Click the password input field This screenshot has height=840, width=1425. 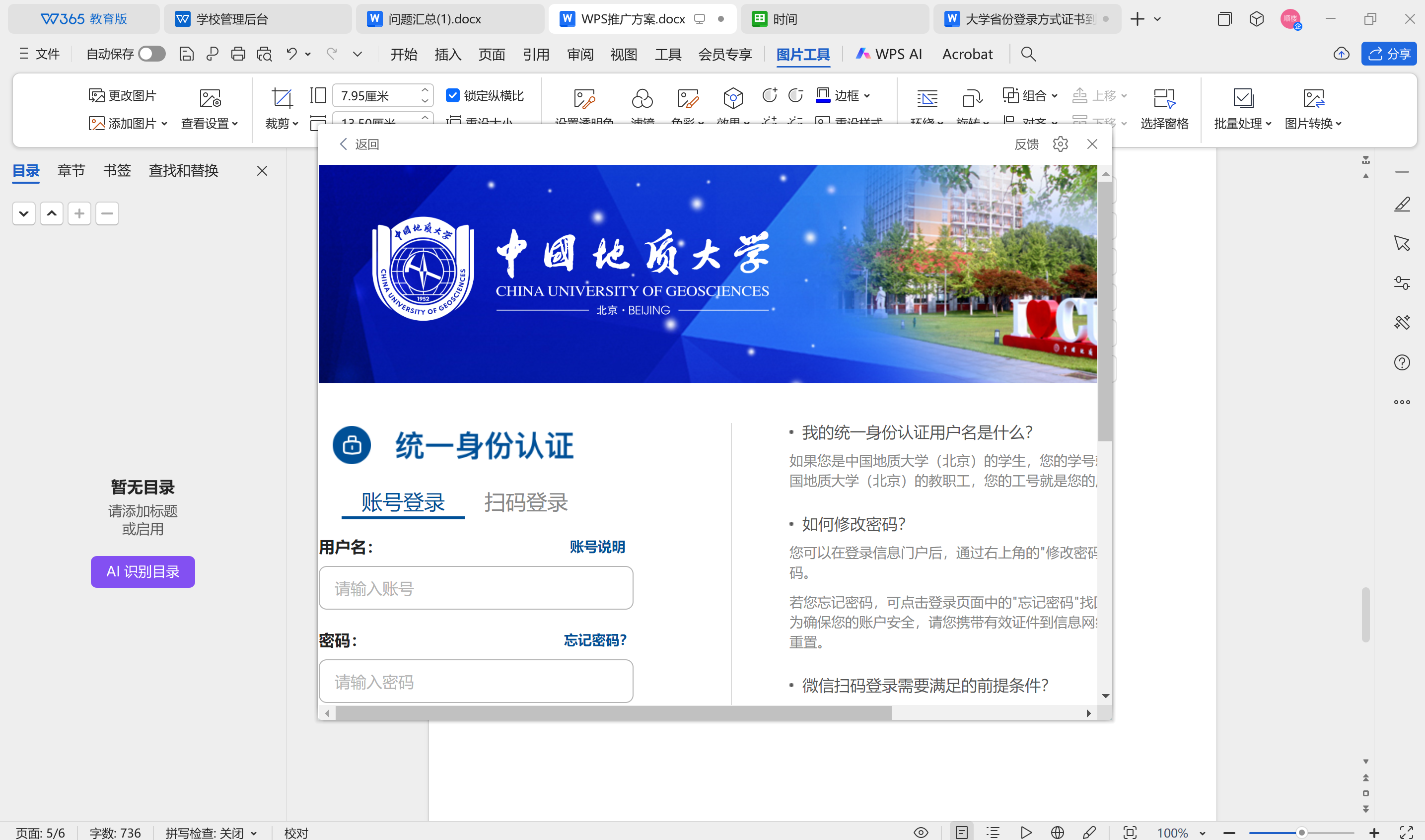476,681
